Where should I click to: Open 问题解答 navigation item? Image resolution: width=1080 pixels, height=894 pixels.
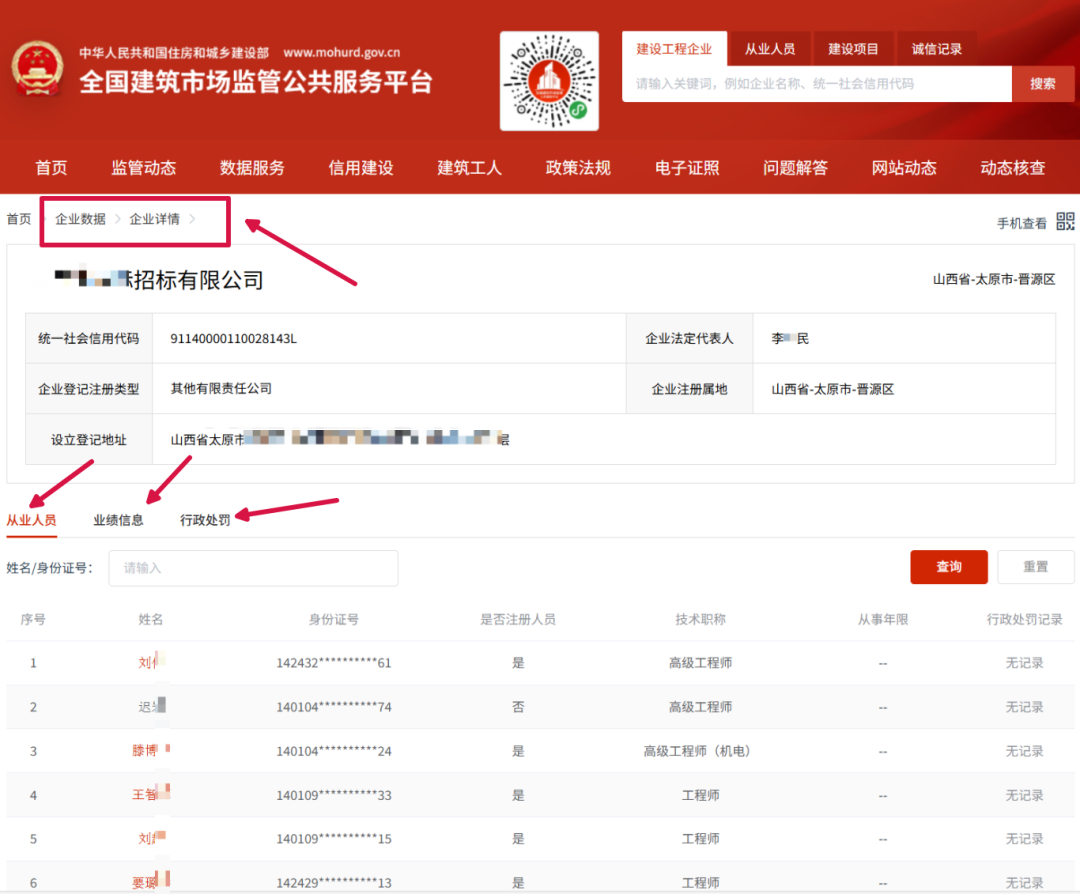(x=795, y=167)
